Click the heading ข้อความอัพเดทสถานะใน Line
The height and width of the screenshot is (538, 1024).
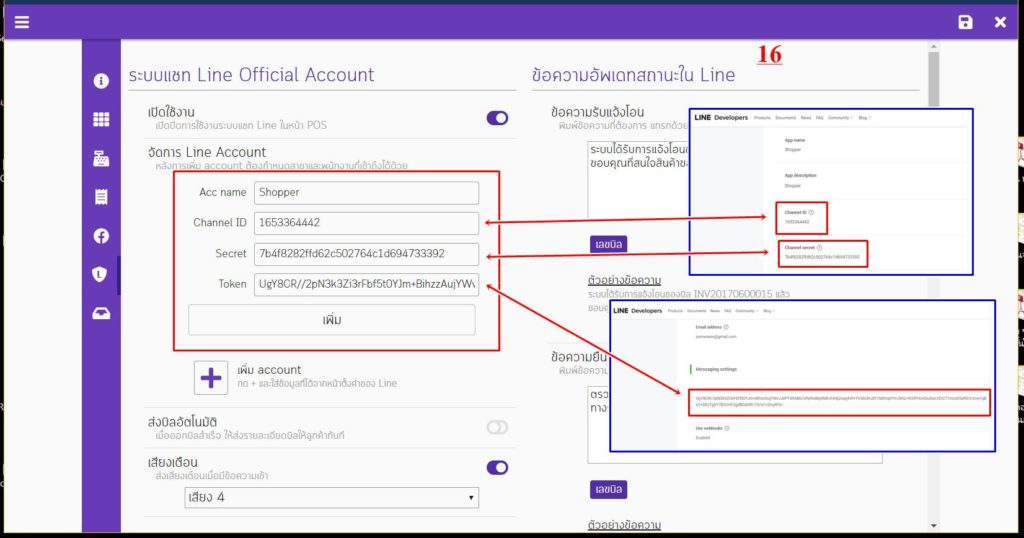tap(633, 75)
